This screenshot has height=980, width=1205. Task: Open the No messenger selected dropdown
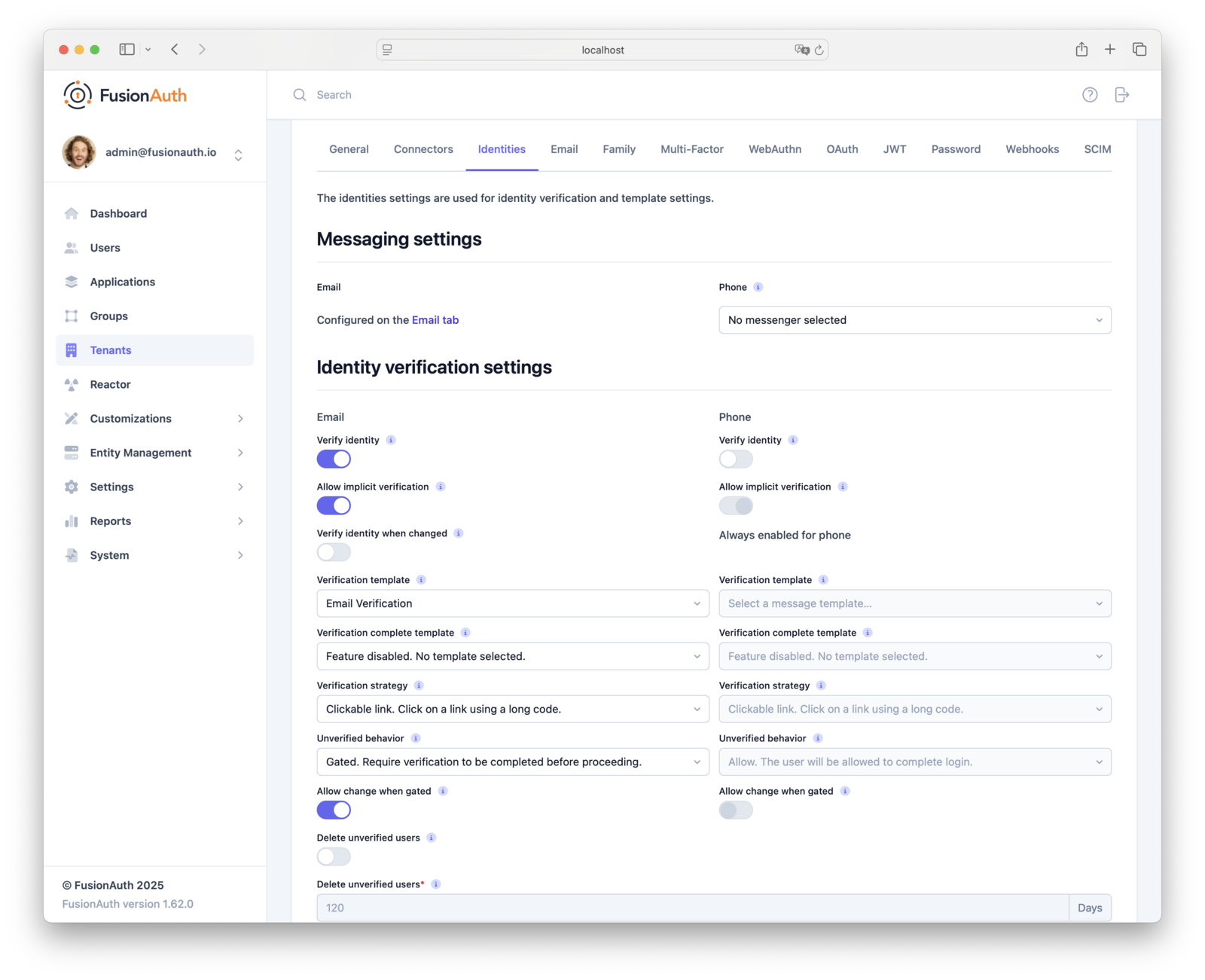914,320
